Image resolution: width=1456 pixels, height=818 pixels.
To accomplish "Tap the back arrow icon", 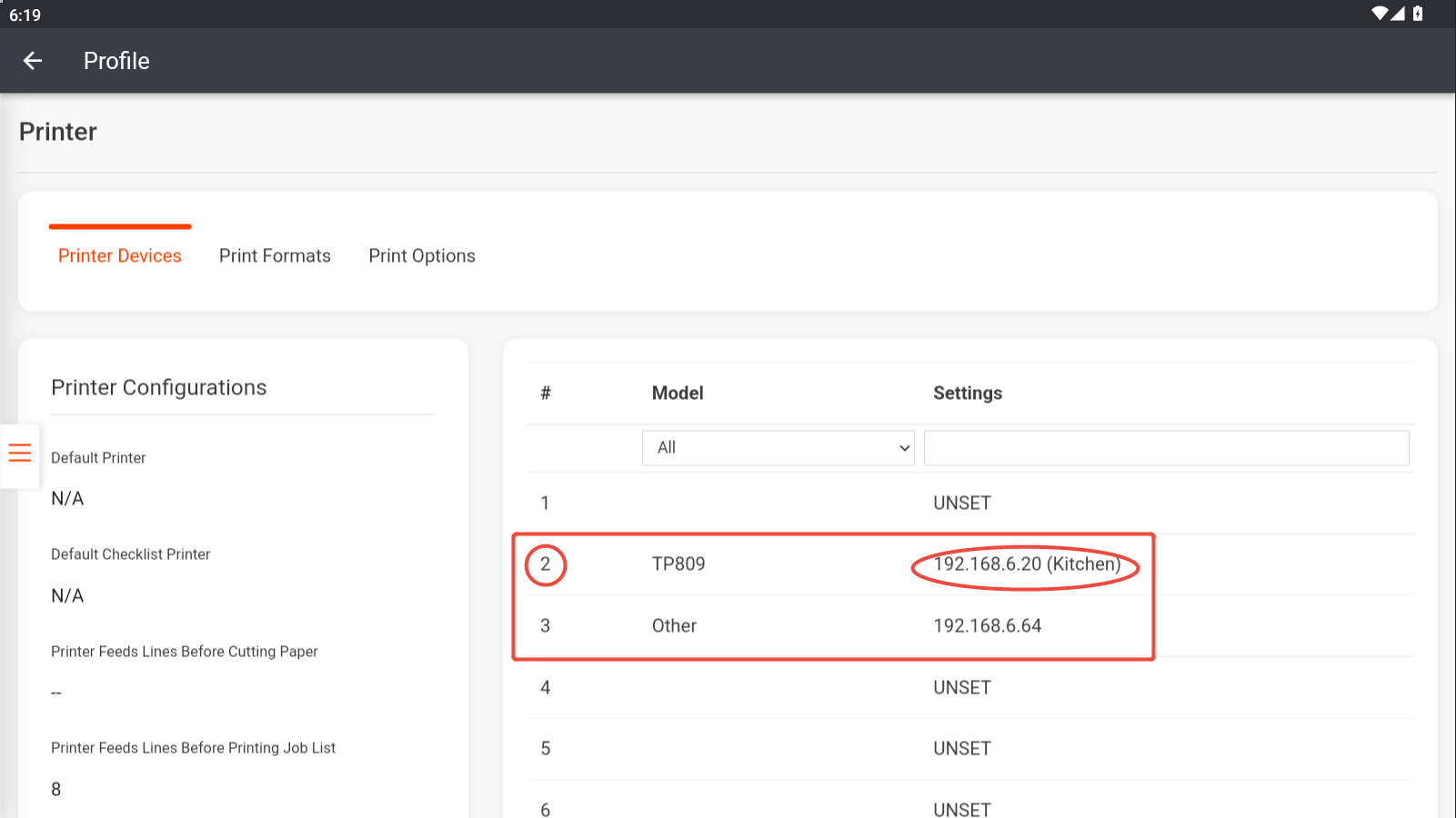I will (x=33, y=61).
